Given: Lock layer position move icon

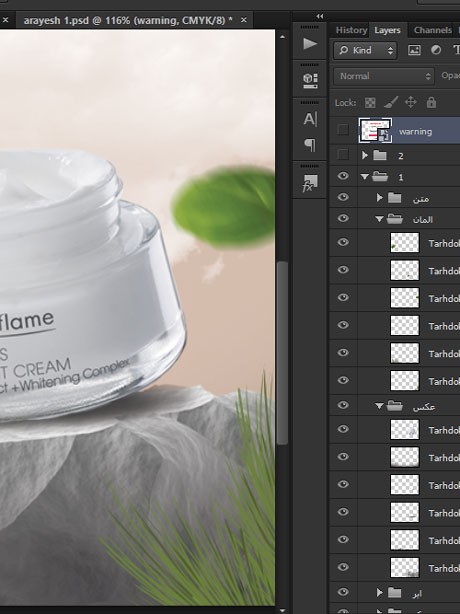Looking at the screenshot, I should click(x=410, y=103).
